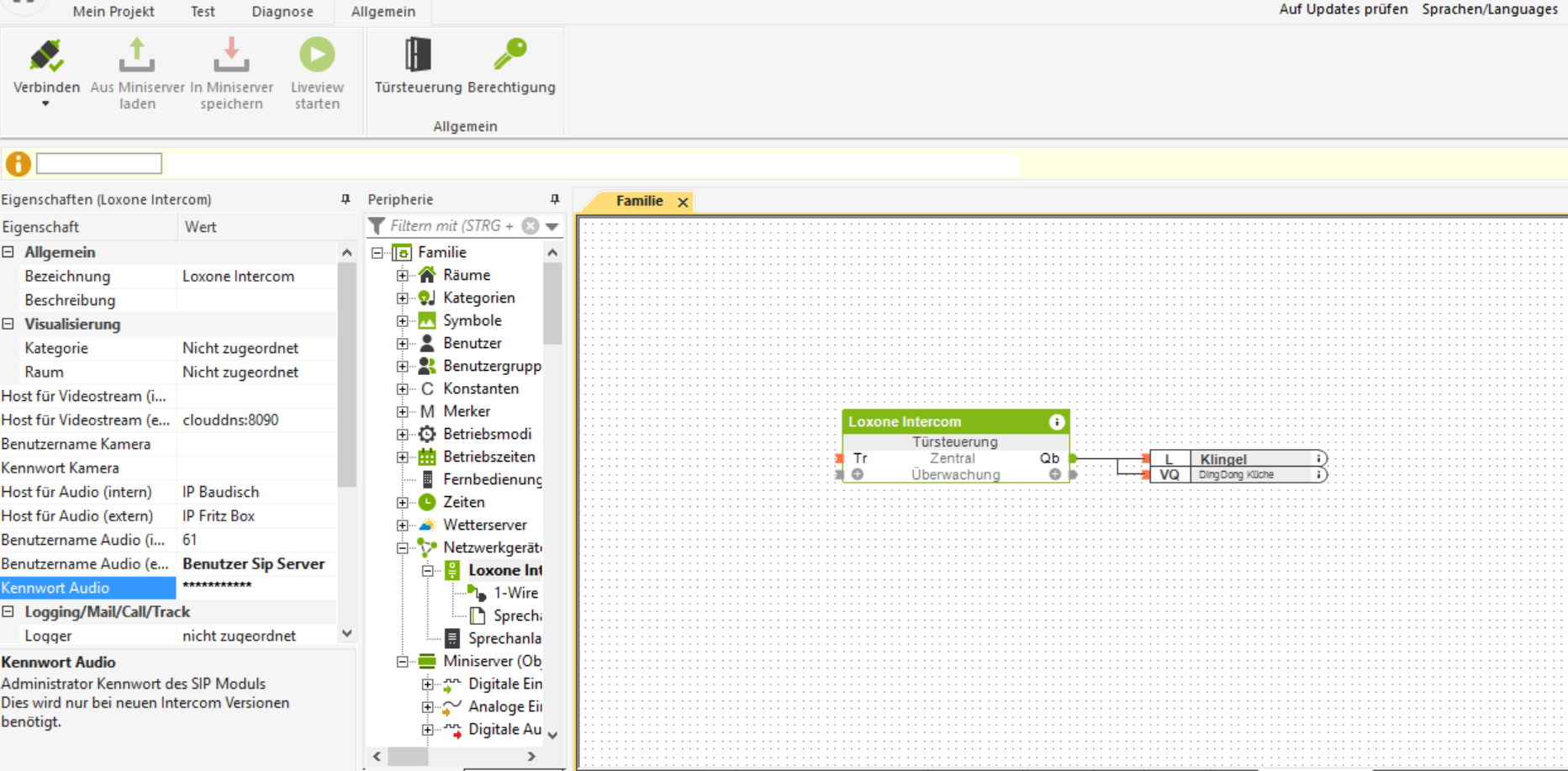Screen dimensions: 1568x771
Task: Select the Familie document tab
Action: tap(639, 201)
